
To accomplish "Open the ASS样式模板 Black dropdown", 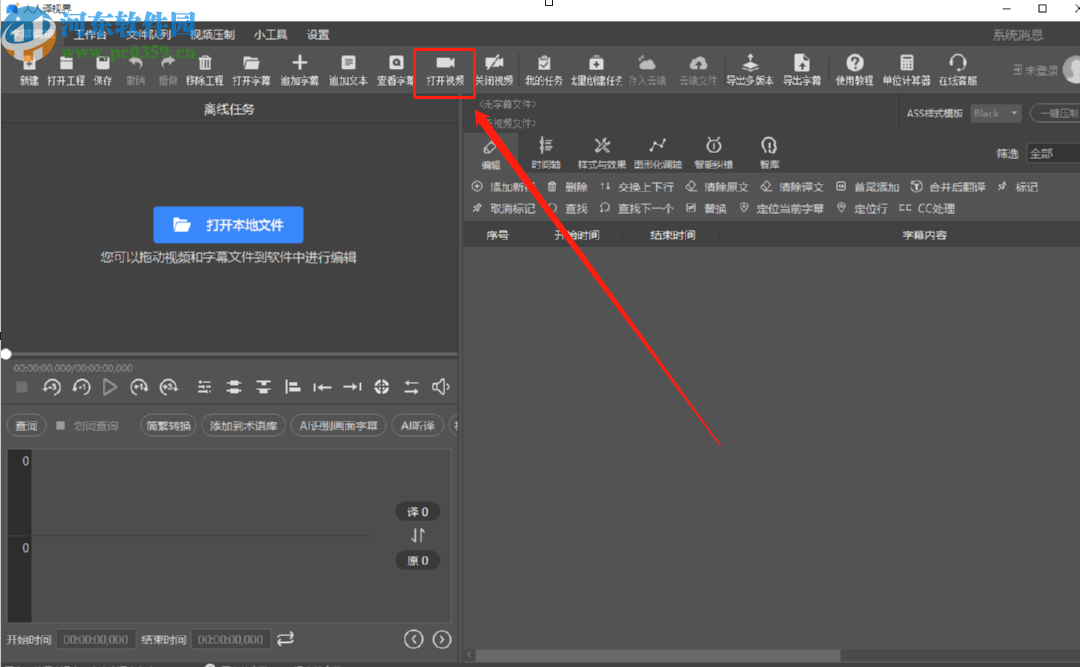I will coord(996,113).
